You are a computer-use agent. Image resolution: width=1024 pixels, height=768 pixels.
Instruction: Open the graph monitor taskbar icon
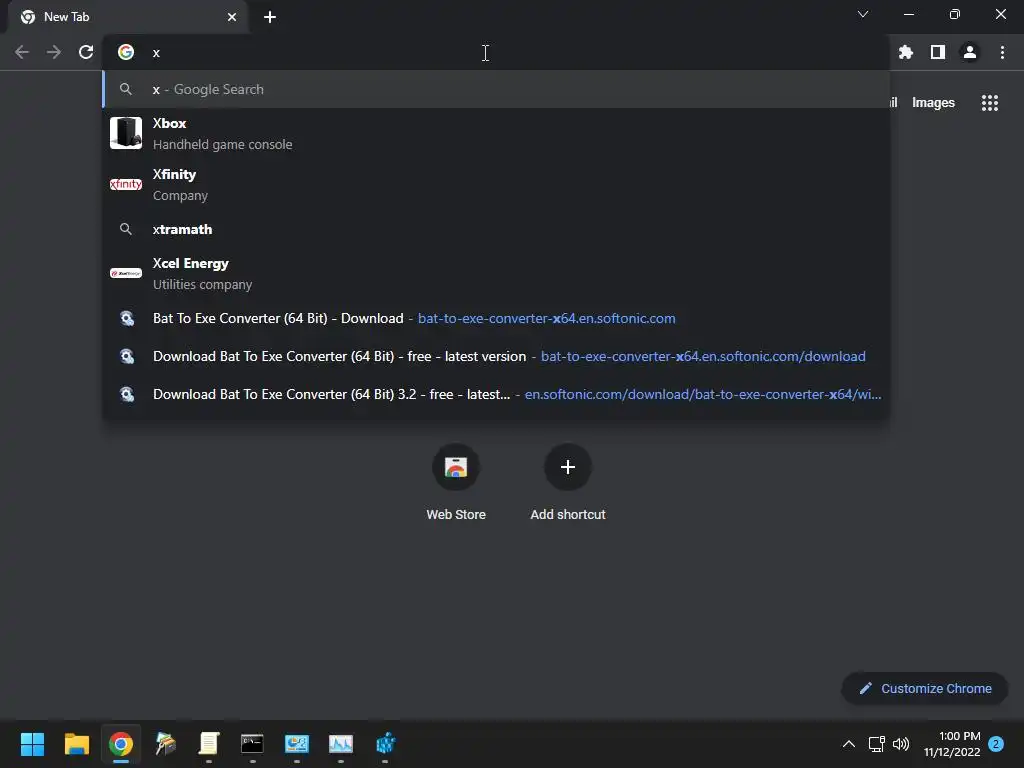click(x=341, y=744)
